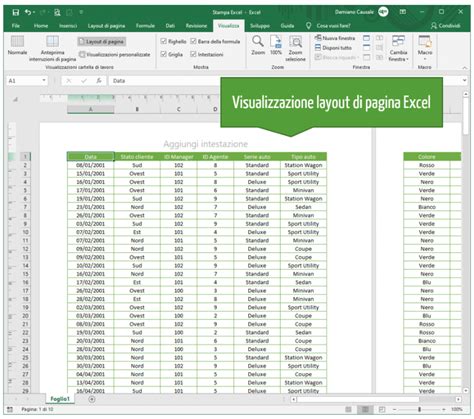Toggle the Righello checkbox
474x419 pixels.
click(x=163, y=41)
